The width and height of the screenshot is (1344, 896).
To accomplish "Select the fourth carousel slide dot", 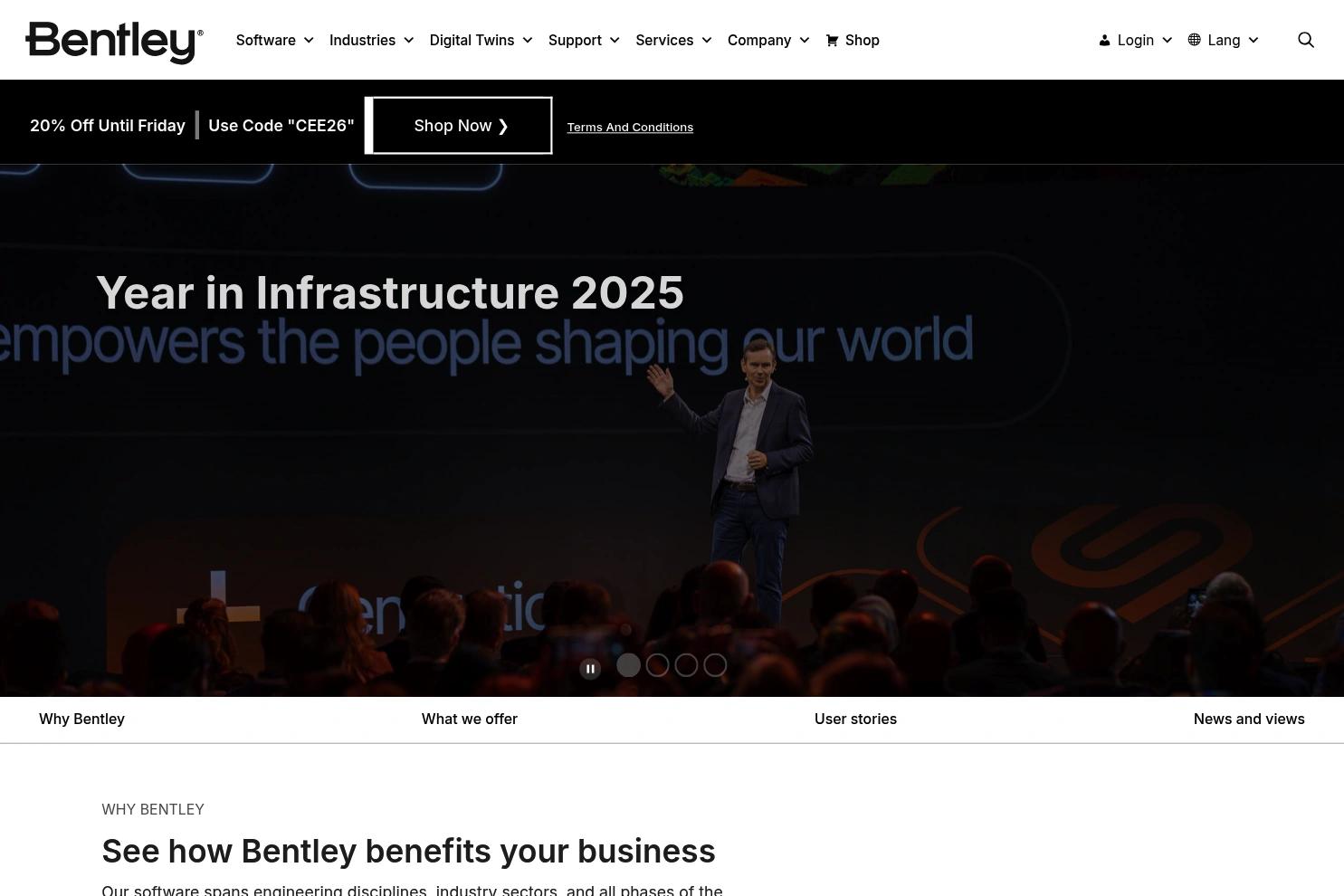I will pos(715,665).
